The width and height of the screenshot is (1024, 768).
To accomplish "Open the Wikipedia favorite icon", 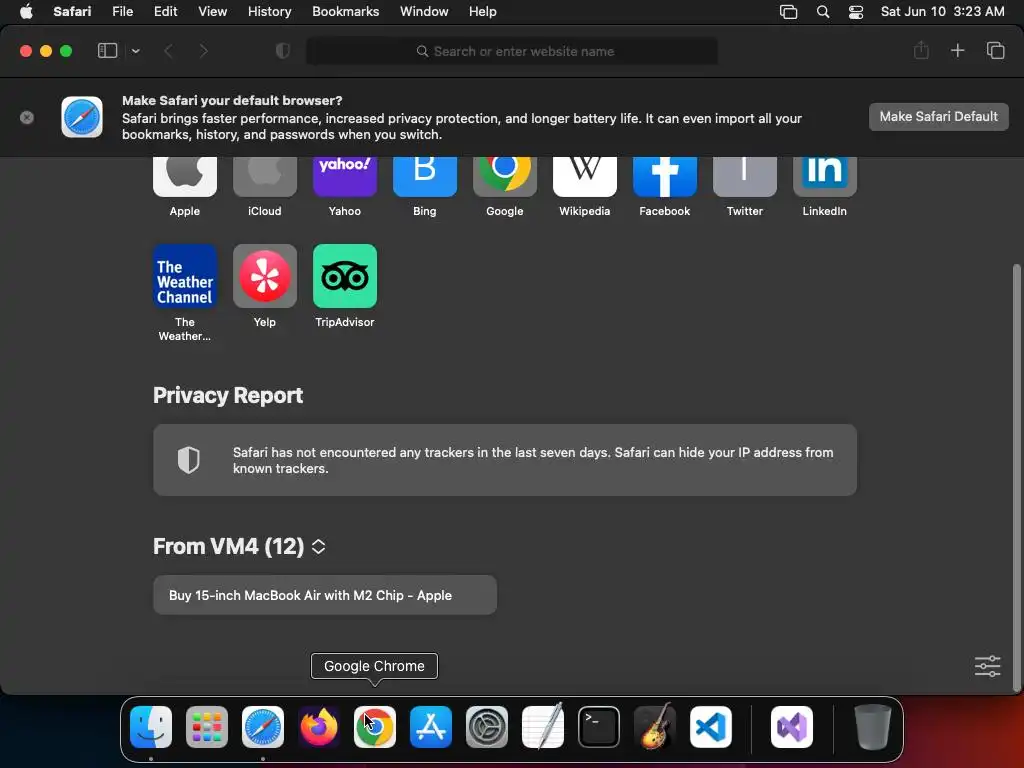I will point(584,176).
